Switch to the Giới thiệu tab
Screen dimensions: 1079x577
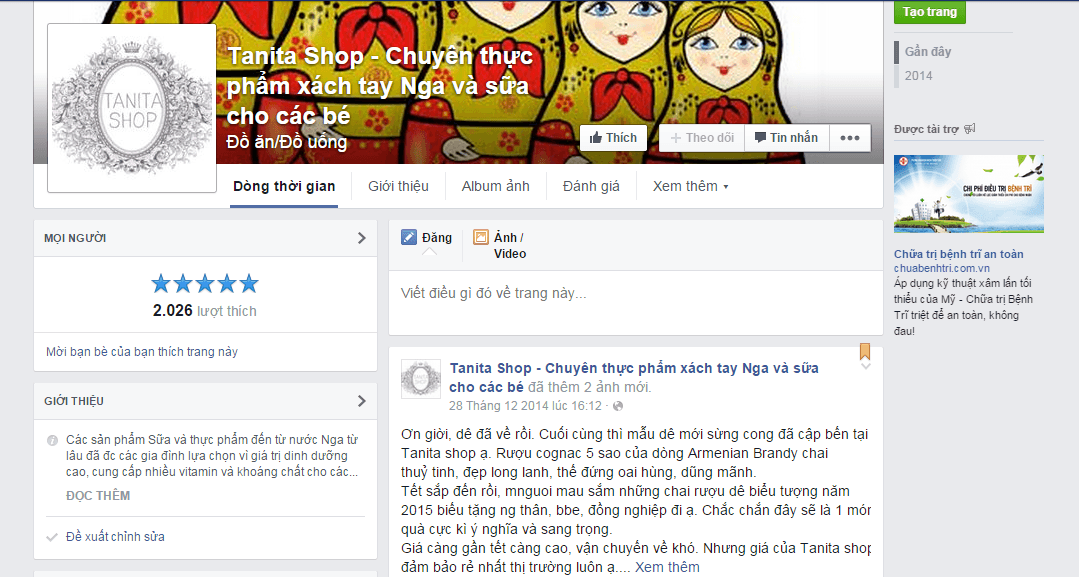(x=398, y=186)
